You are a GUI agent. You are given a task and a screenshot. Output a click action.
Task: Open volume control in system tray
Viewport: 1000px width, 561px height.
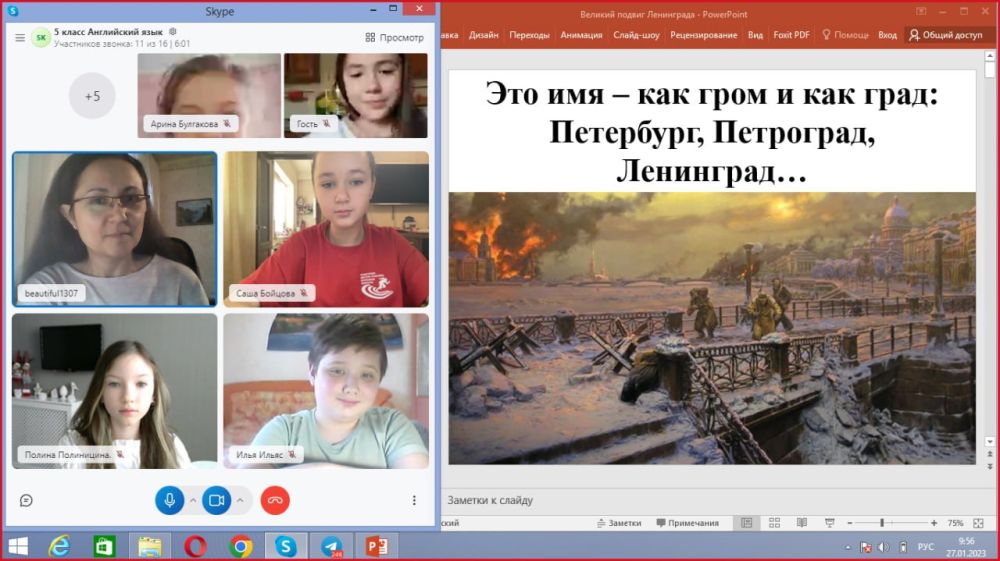point(884,547)
